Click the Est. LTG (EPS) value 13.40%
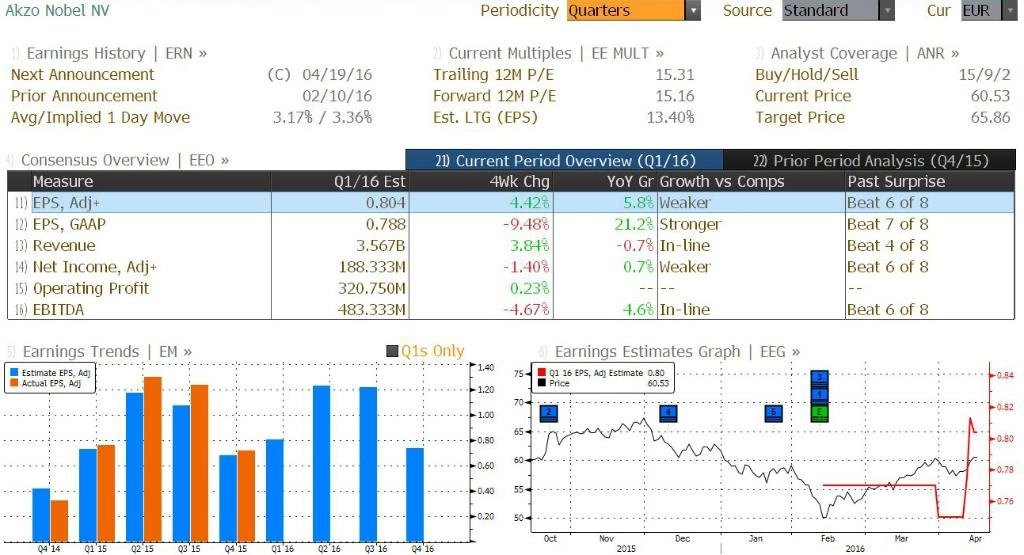 (670, 118)
